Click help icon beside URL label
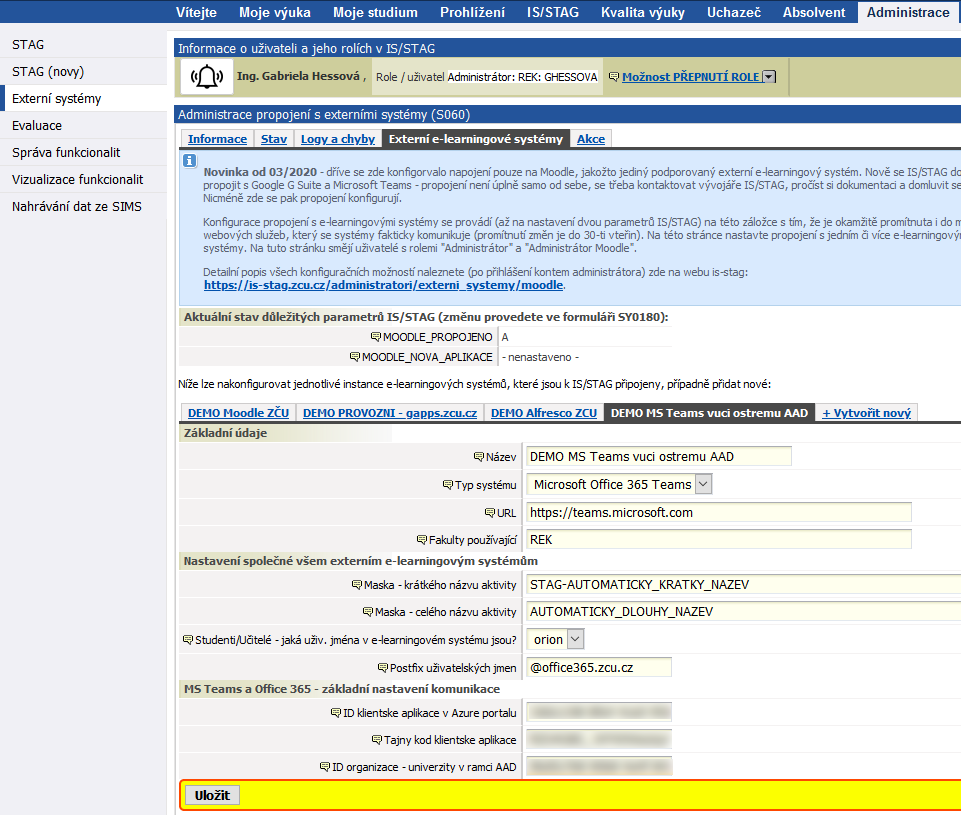Image resolution: width=961 pixels, height=815 pixels. click(490, 512)
